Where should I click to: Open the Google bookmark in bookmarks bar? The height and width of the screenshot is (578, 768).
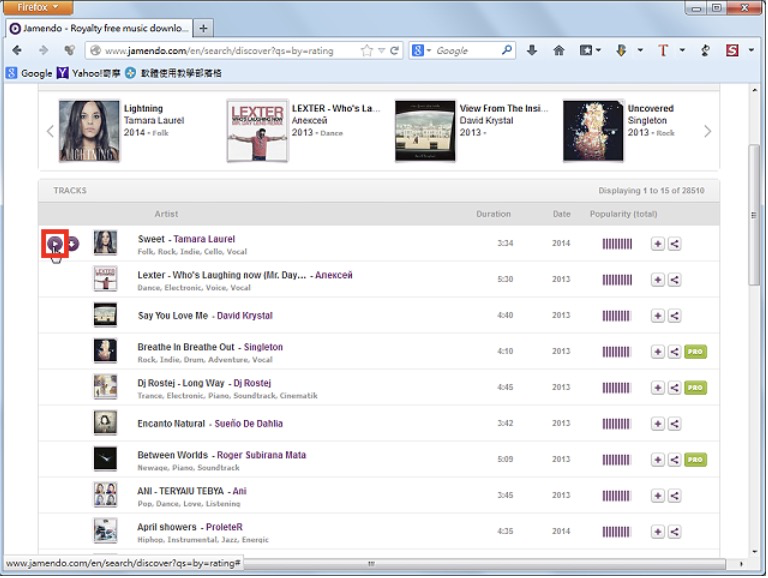coord(29,73)
